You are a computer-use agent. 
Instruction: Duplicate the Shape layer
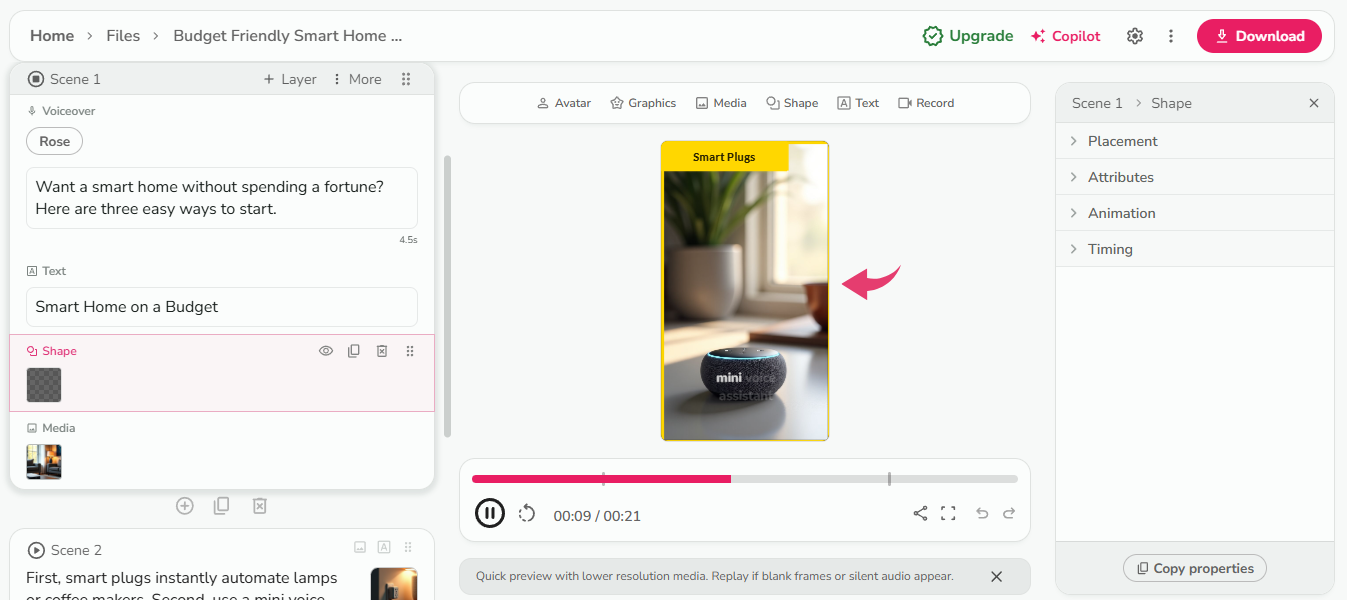coord(354,350)
